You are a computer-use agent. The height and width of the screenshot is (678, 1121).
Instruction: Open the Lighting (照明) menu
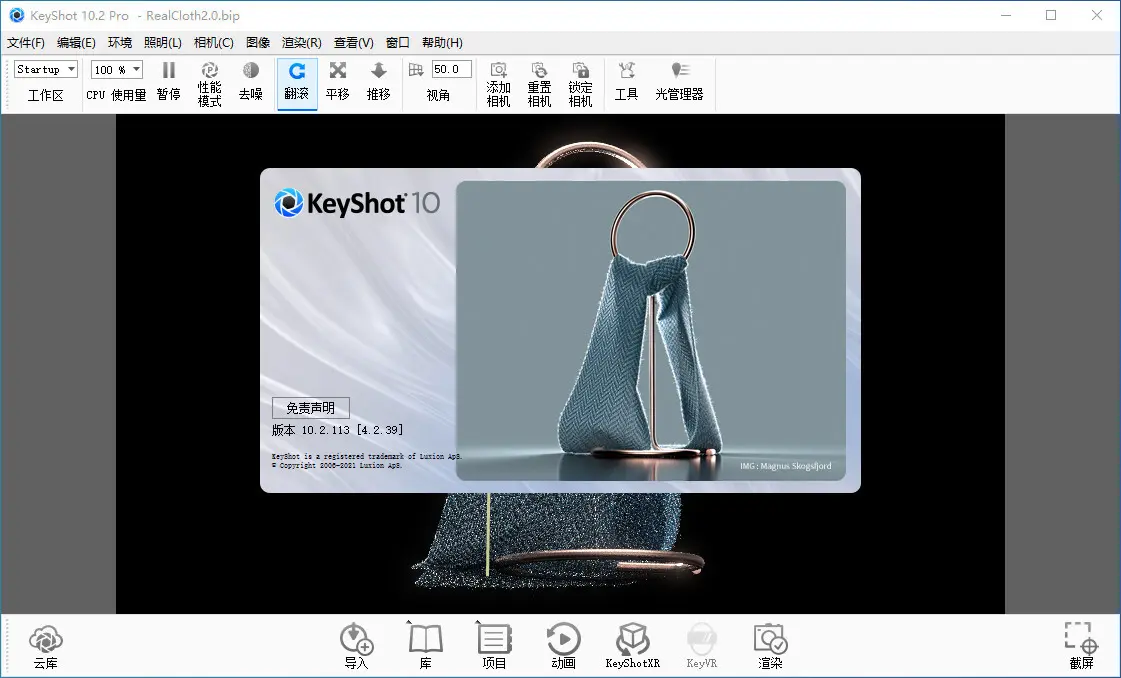tap(162, 43)
